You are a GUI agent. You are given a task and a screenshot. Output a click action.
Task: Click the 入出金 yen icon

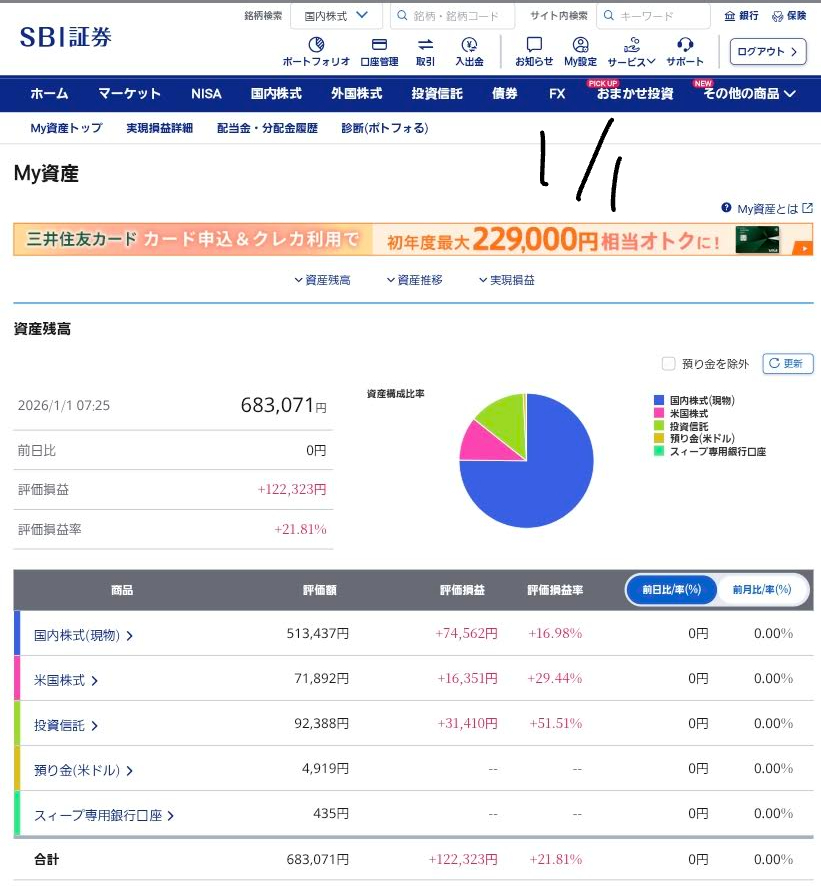469,45
